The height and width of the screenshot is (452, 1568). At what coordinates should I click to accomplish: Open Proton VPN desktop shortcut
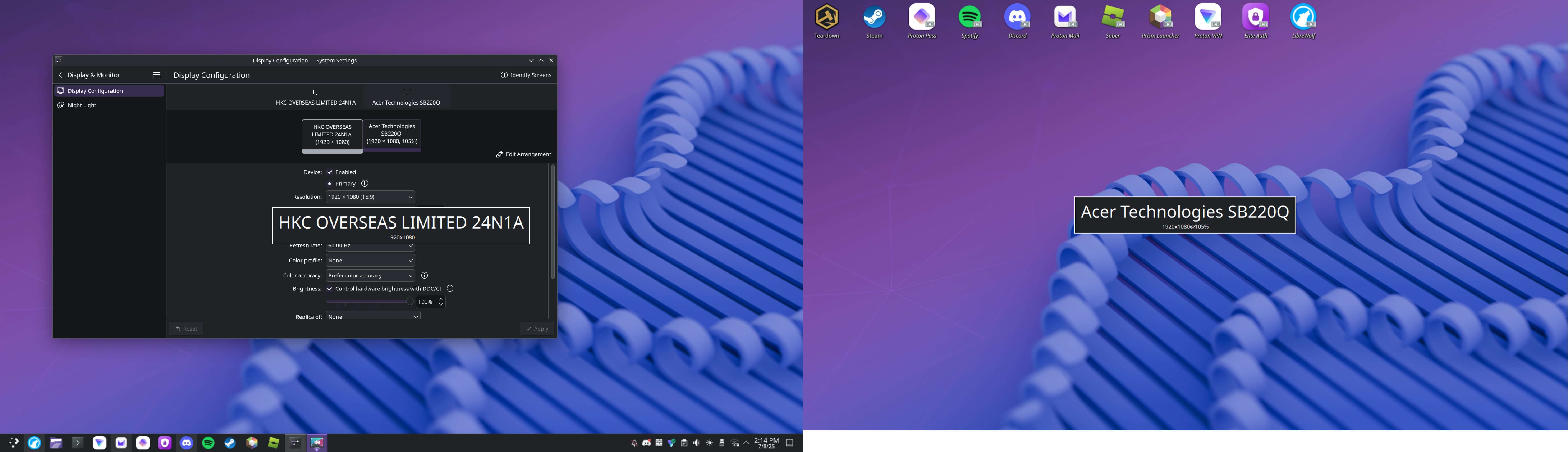[1208, 21]
